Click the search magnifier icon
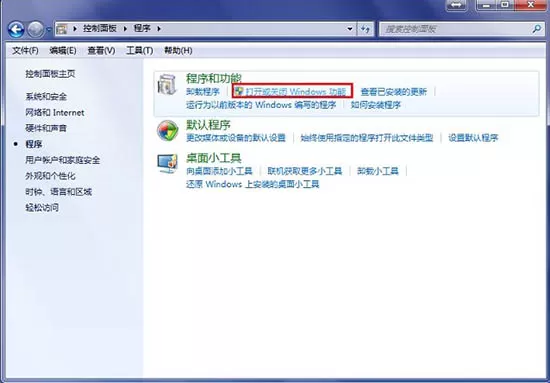Image resolution: width=550 pixels, height=383 pixels. pos(537,29)
